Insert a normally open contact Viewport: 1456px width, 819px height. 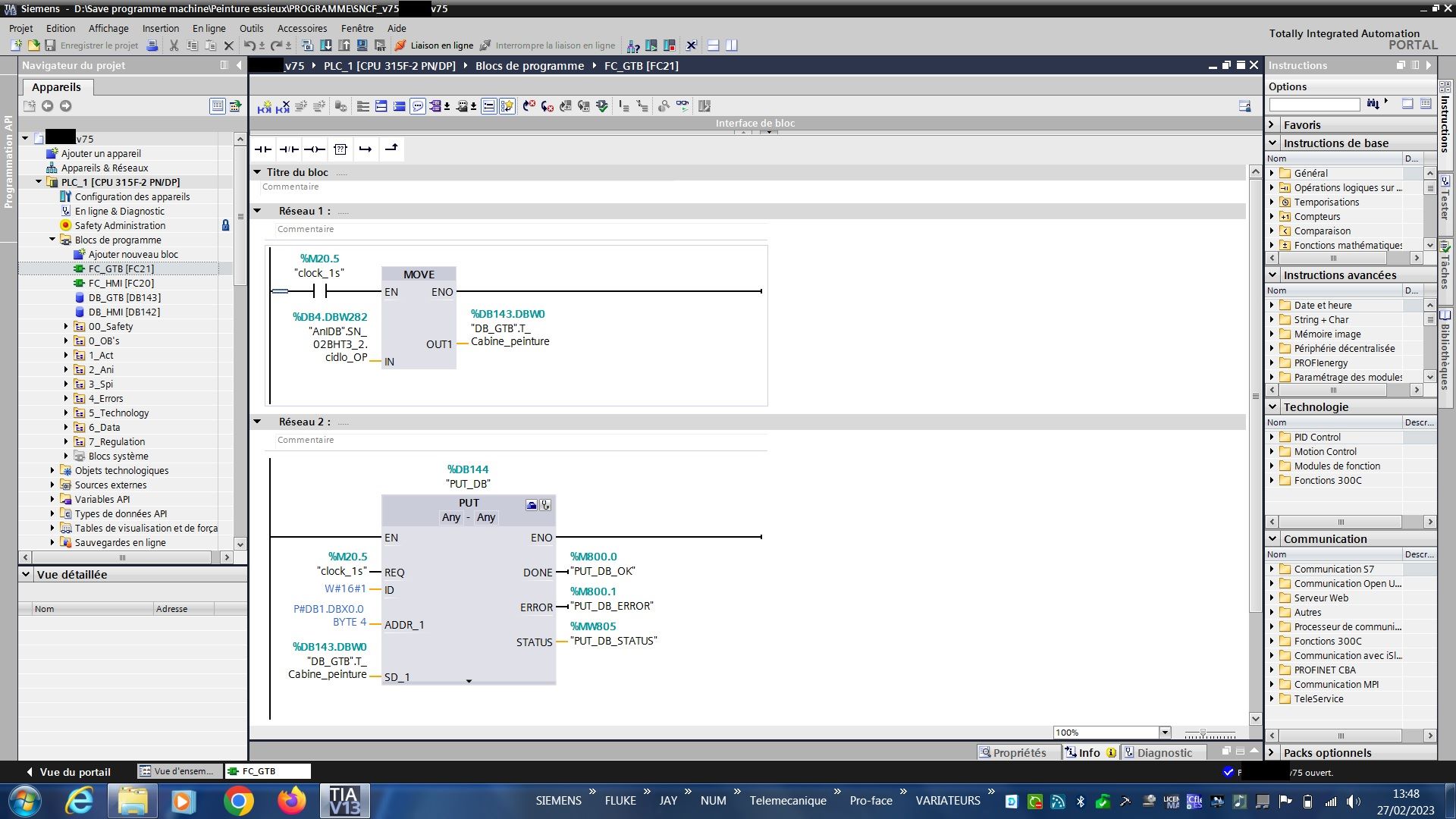[263, 149]
